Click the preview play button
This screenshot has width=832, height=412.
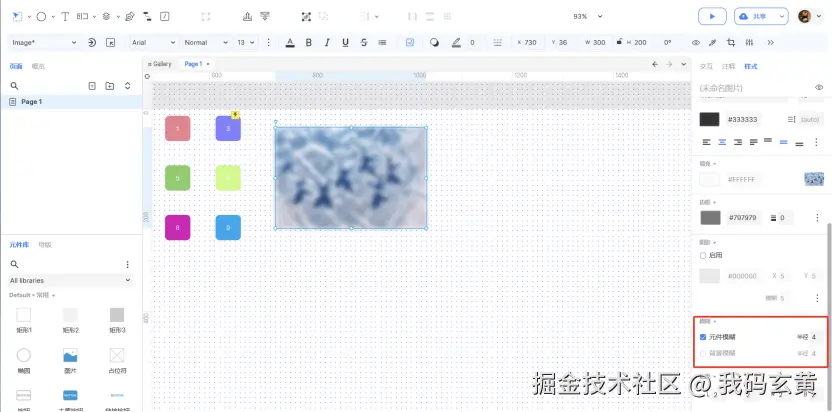[712, 16]
